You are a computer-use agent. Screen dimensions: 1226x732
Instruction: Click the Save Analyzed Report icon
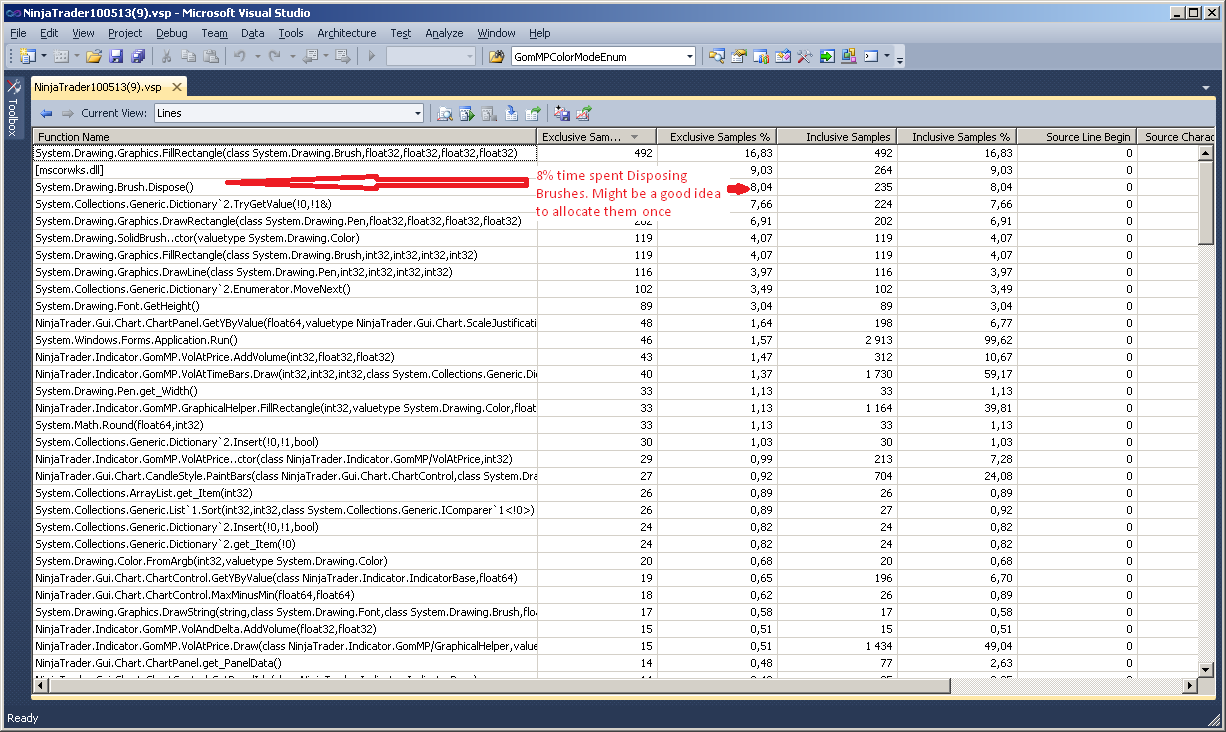[562, 113]
